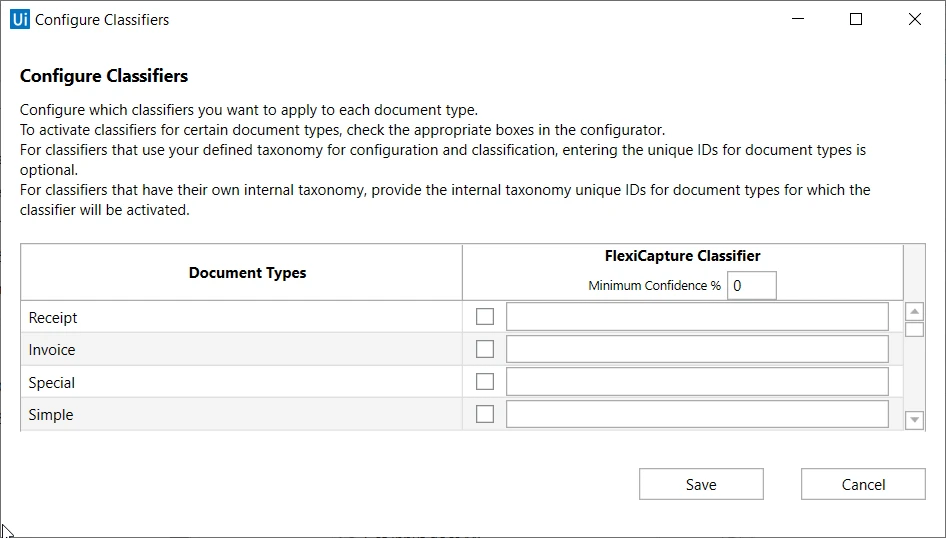Maximize the Configure Classifiers window
Viewport: 946px width, 538px height.
click(856, 19)
